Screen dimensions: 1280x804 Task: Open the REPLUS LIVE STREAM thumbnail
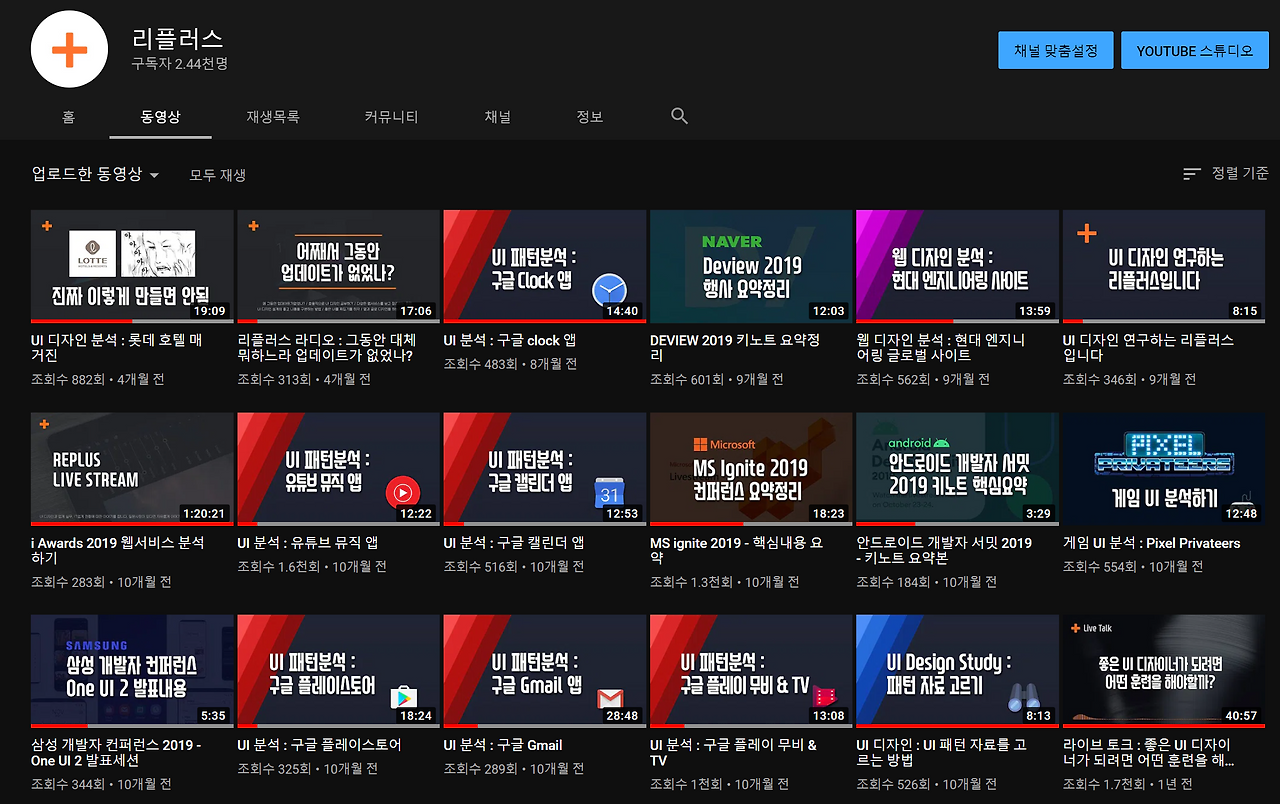pyautogui.click(x=132, y=469)
